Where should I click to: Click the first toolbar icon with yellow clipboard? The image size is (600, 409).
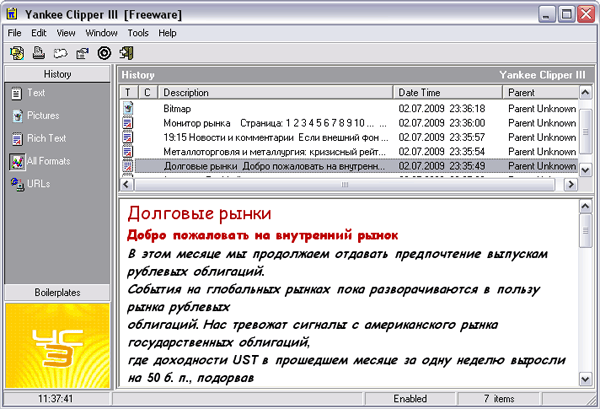click(16, 53)
